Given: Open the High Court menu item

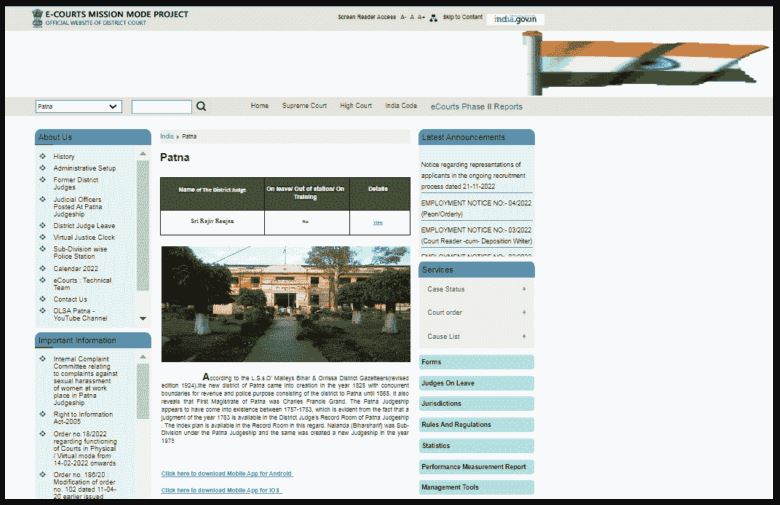Looking at the screenshot, I should coord(355,106).
